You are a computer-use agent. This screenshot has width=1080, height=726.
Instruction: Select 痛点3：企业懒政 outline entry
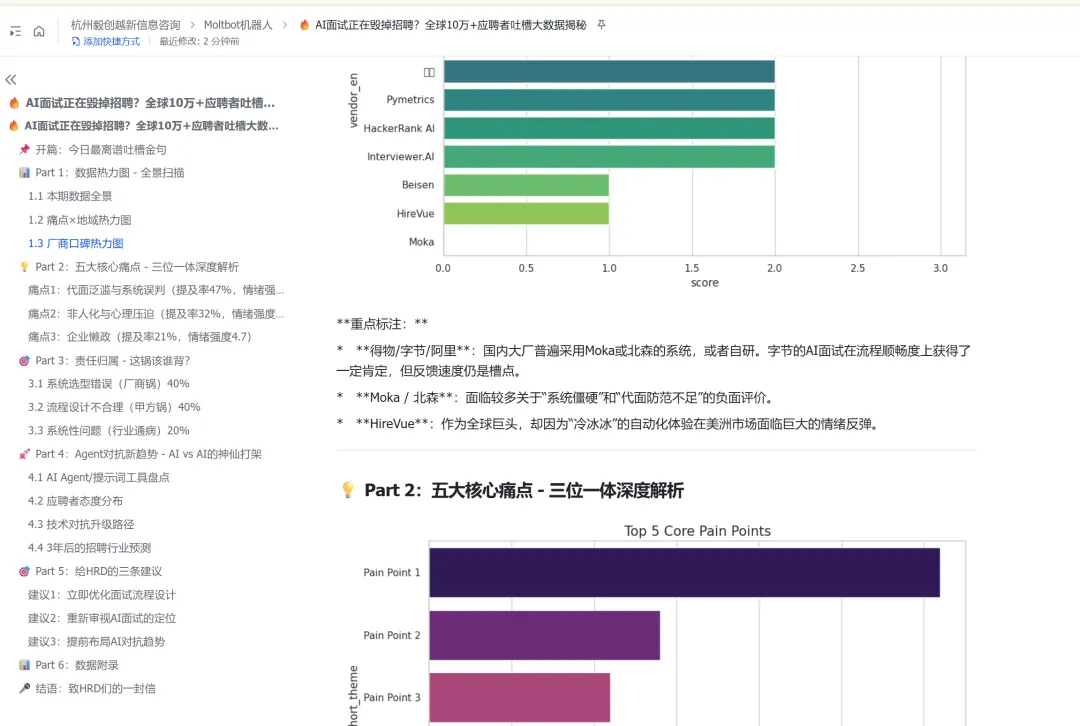[x=139, y=337]
